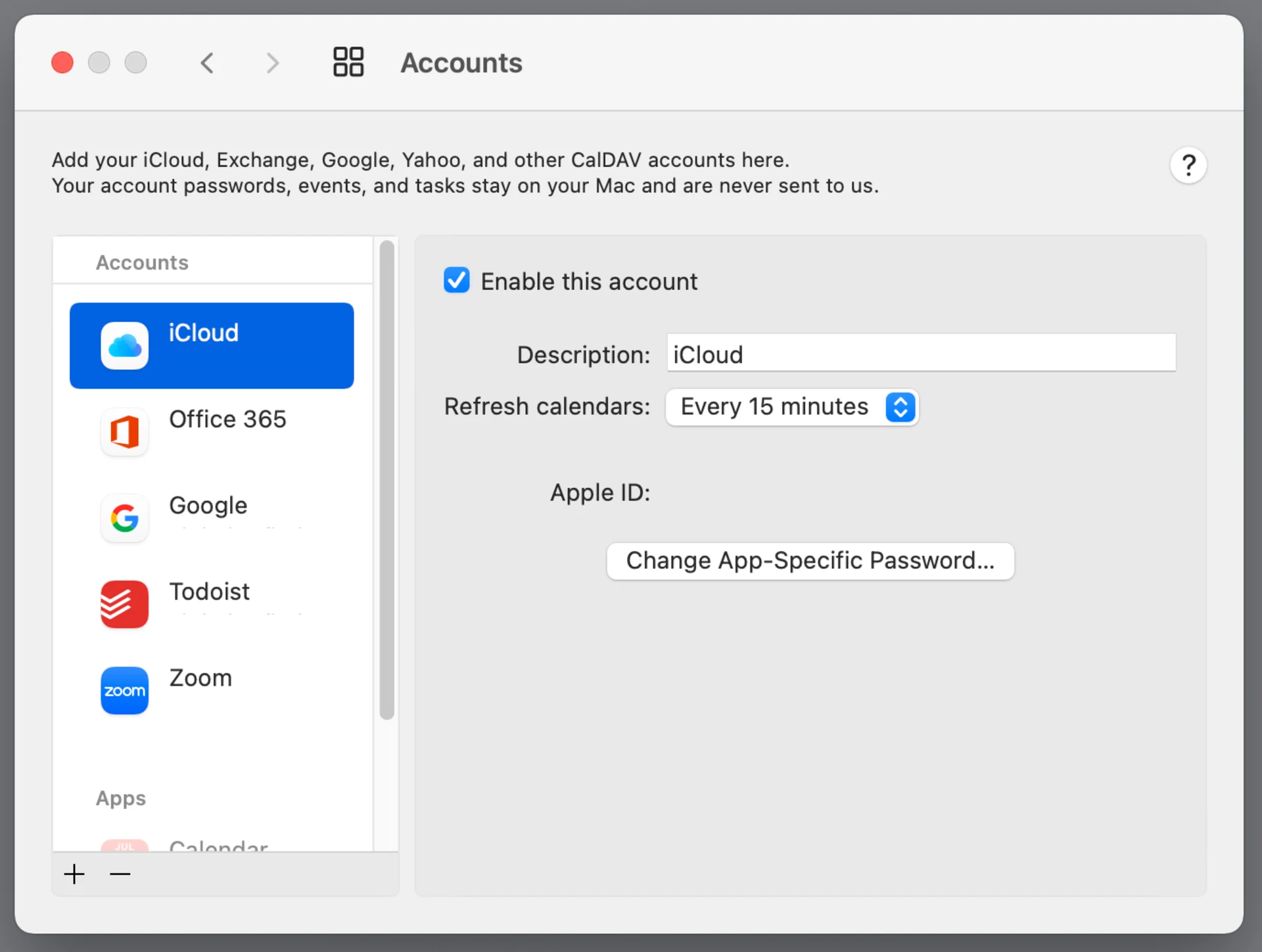Change refresh interval from Every 15 minutes

[x=791, y=407]
